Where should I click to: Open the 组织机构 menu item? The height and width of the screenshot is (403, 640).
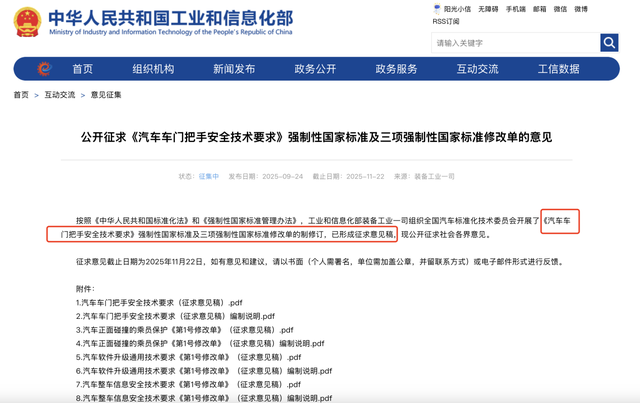point(153,69)
